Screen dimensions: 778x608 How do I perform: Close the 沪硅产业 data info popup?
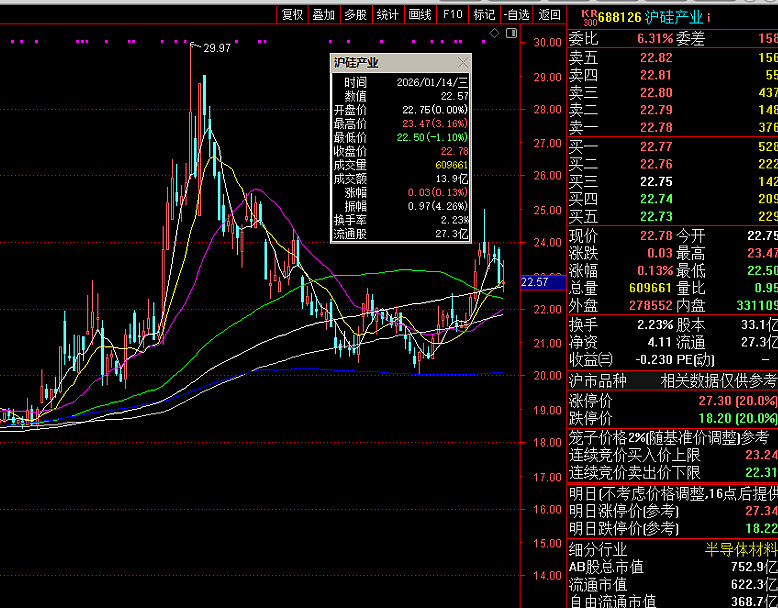click(x=463, y=62)
